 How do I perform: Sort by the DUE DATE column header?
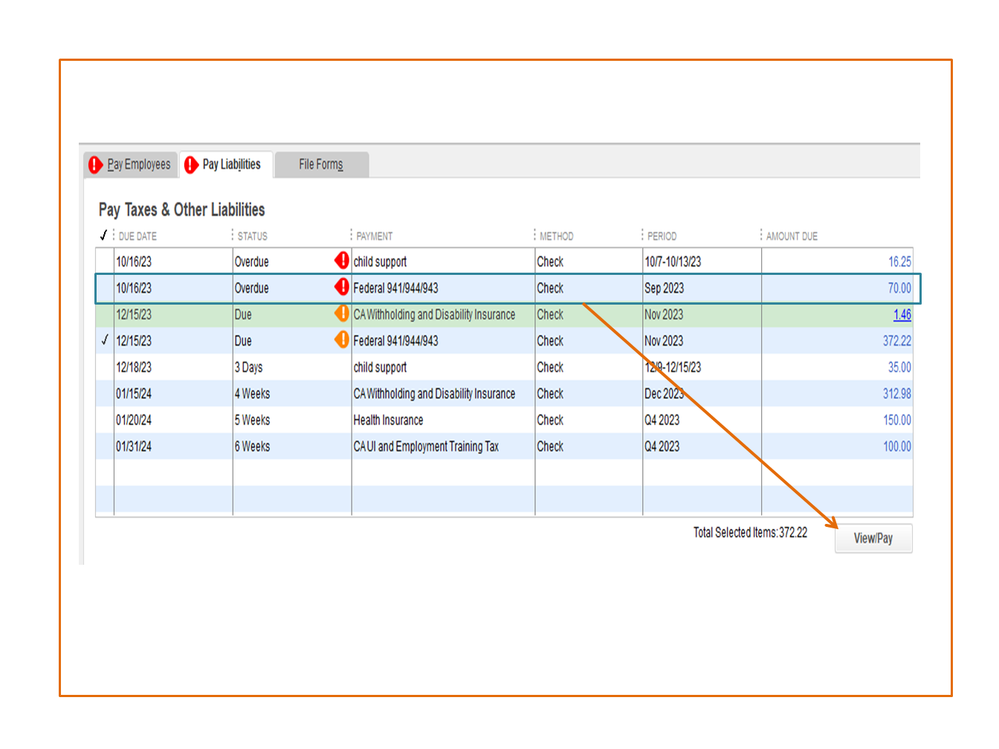[137, 236]
